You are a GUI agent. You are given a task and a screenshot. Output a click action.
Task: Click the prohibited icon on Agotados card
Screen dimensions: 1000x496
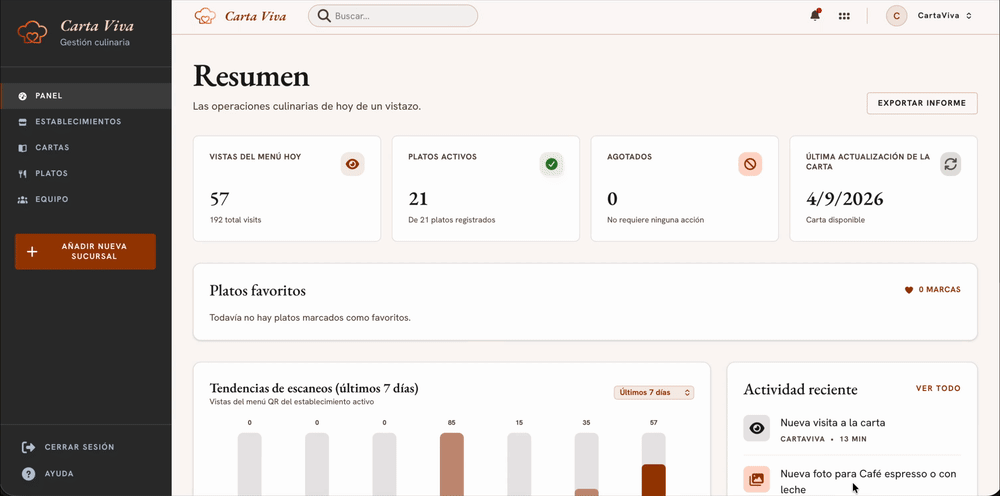coord(750,164)
